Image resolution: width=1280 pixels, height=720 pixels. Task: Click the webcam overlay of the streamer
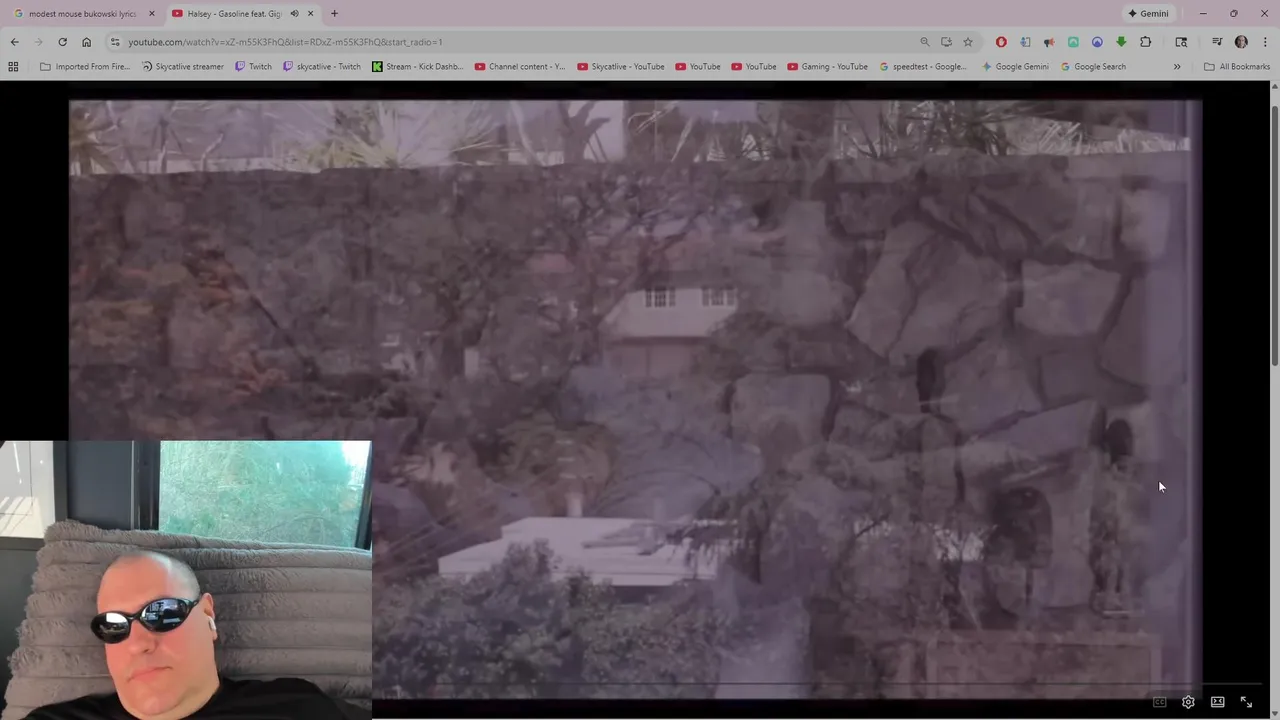click(x=185, y=580)
